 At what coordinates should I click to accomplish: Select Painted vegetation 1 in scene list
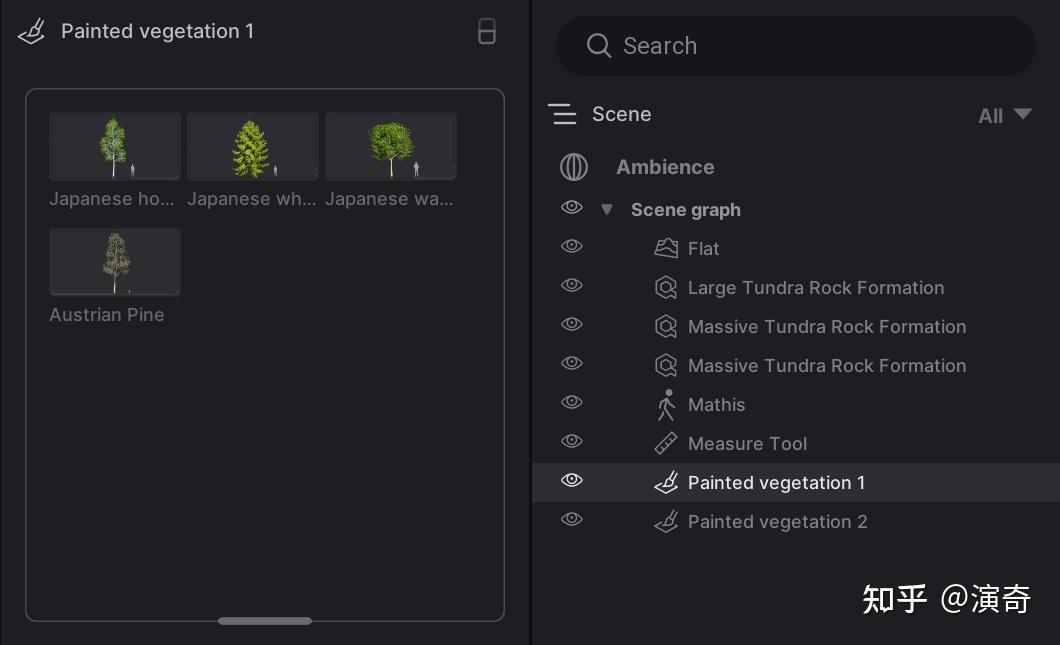click(x=776, y=483)
